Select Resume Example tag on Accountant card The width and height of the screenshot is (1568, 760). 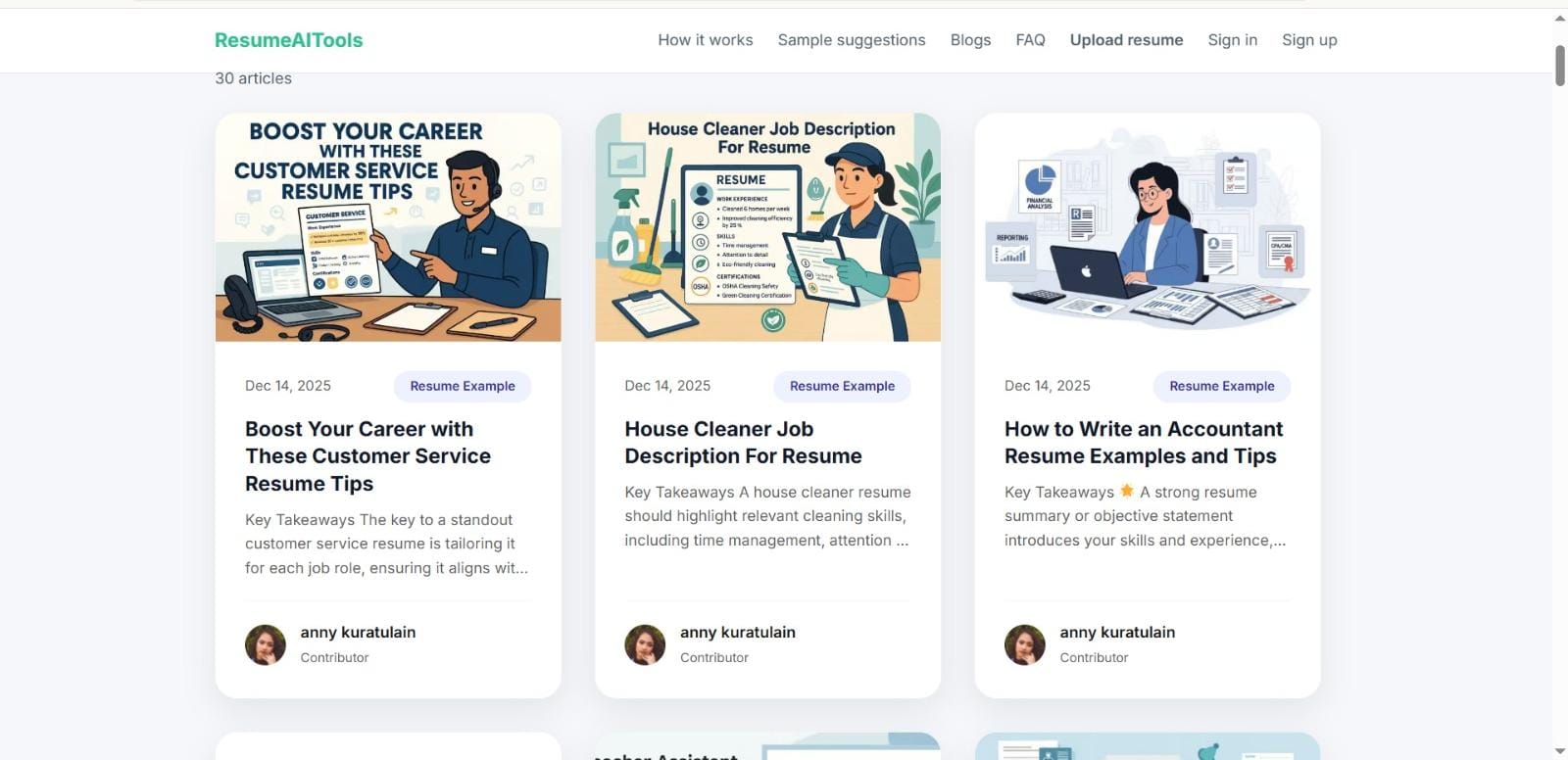pyautogui.click(x=1222, y=386)
